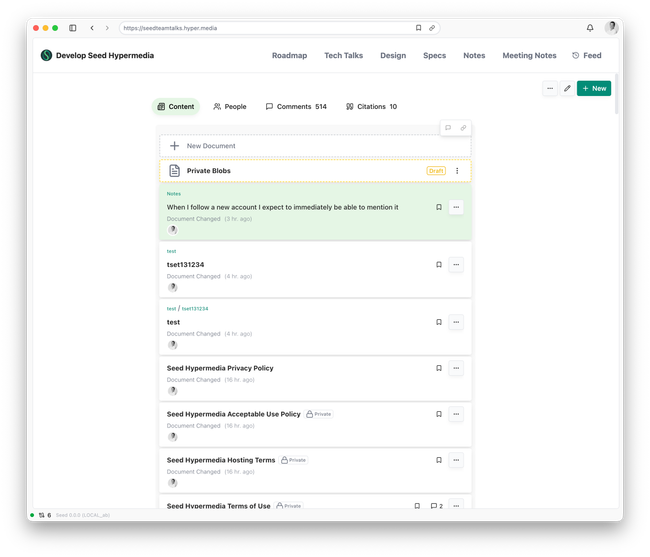
Task: Bookmark the tset131234 document
Action: (438, 265)
